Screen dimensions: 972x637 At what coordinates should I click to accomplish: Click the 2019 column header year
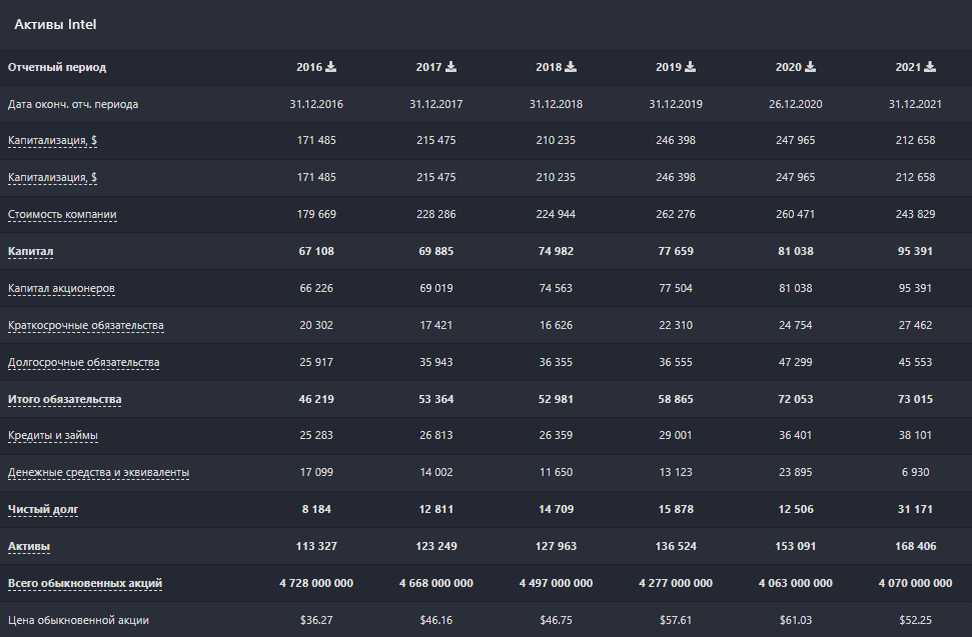pyautogui.click(x=668, y=67)
